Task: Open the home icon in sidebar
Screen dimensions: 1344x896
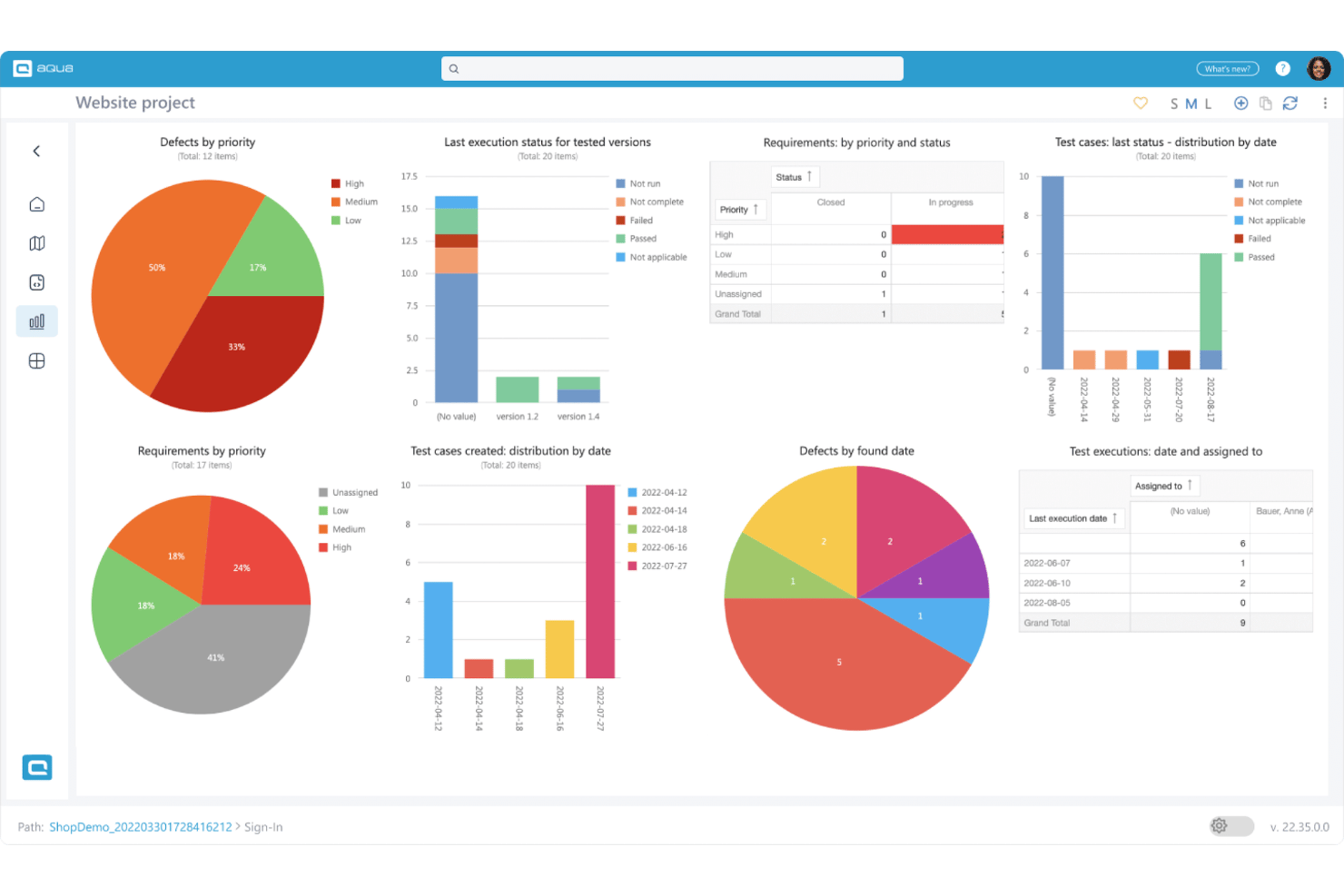Action: (x=37, y=204)
